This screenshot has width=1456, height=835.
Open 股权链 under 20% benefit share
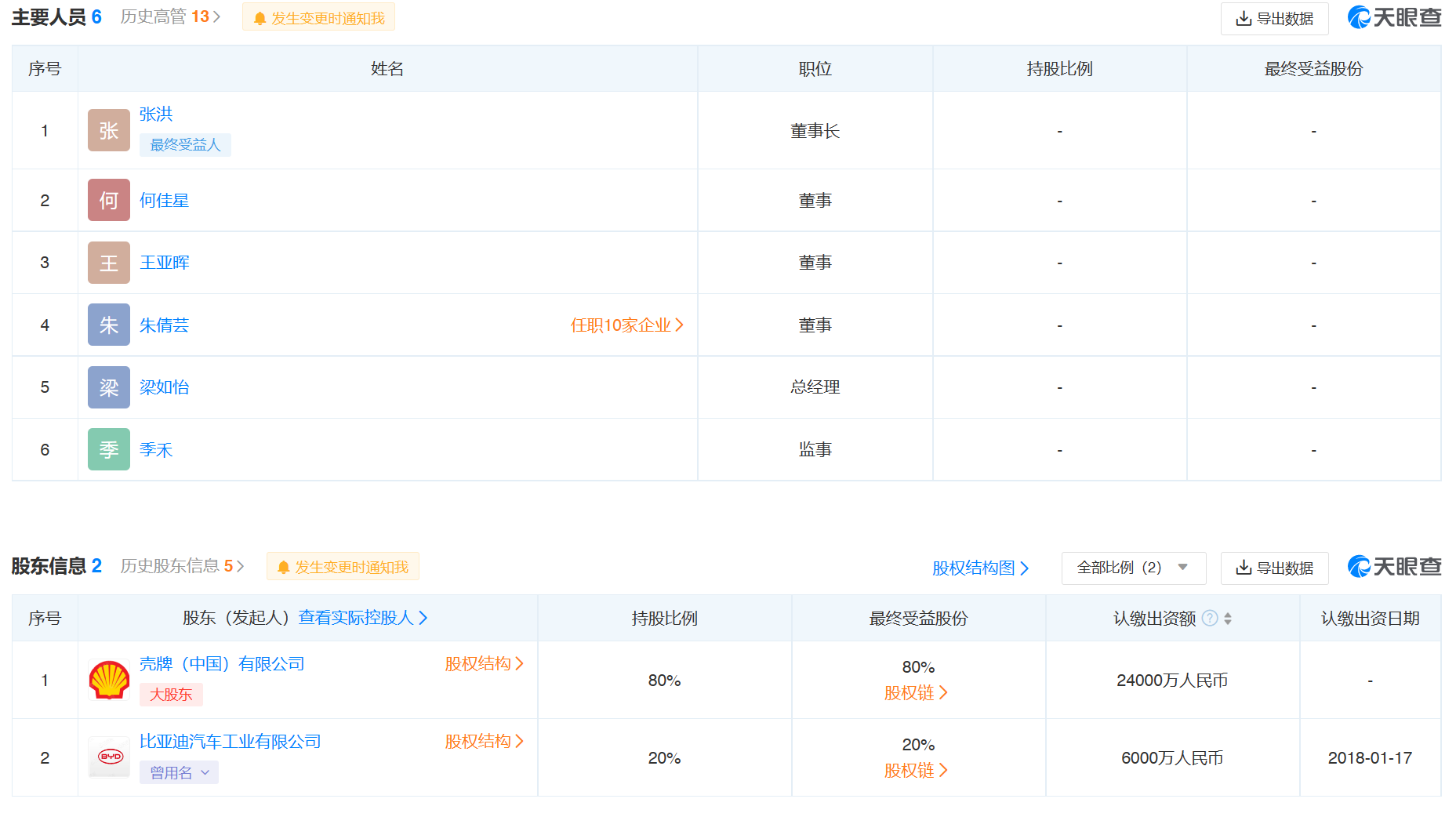[x=916, y=770]
